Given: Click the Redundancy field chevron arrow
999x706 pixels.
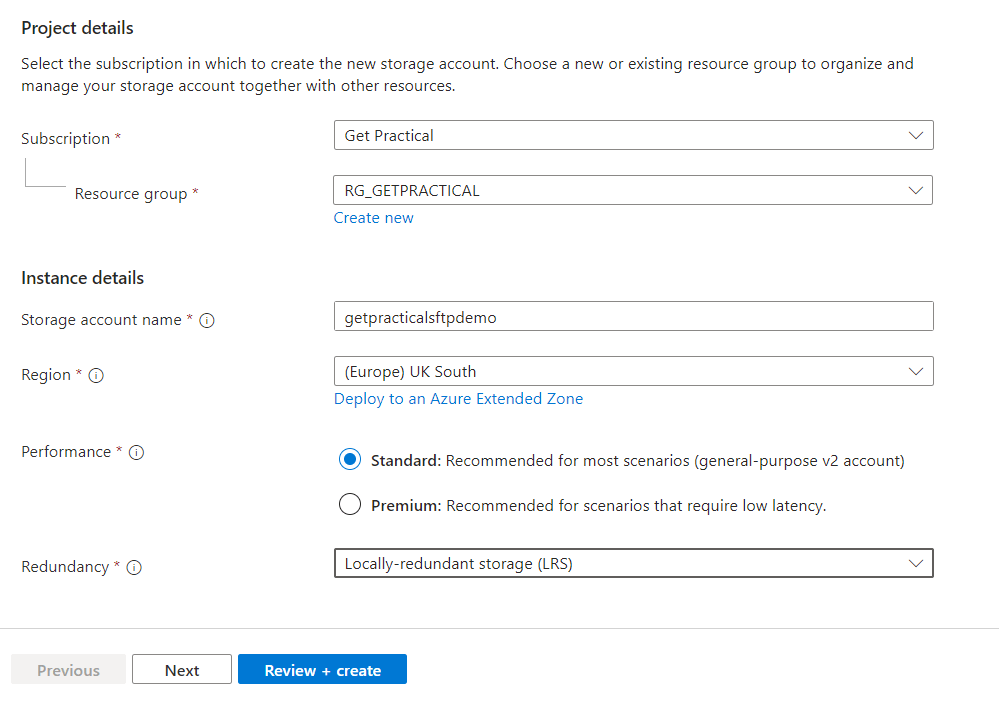Looking at the screenshot, I should [x=915, y=563].
